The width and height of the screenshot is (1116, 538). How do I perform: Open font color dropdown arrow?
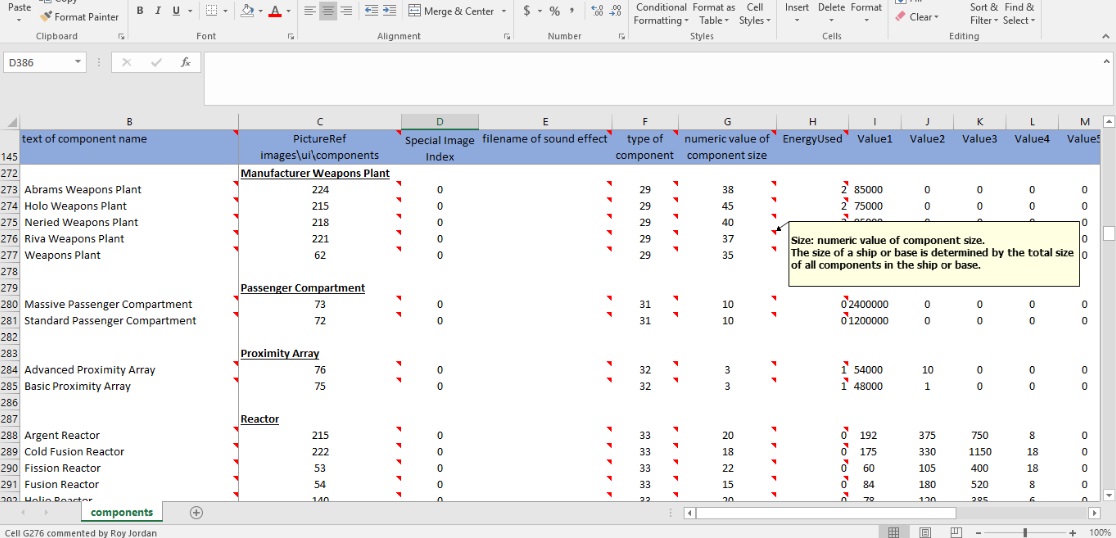[x=288, y=11]
